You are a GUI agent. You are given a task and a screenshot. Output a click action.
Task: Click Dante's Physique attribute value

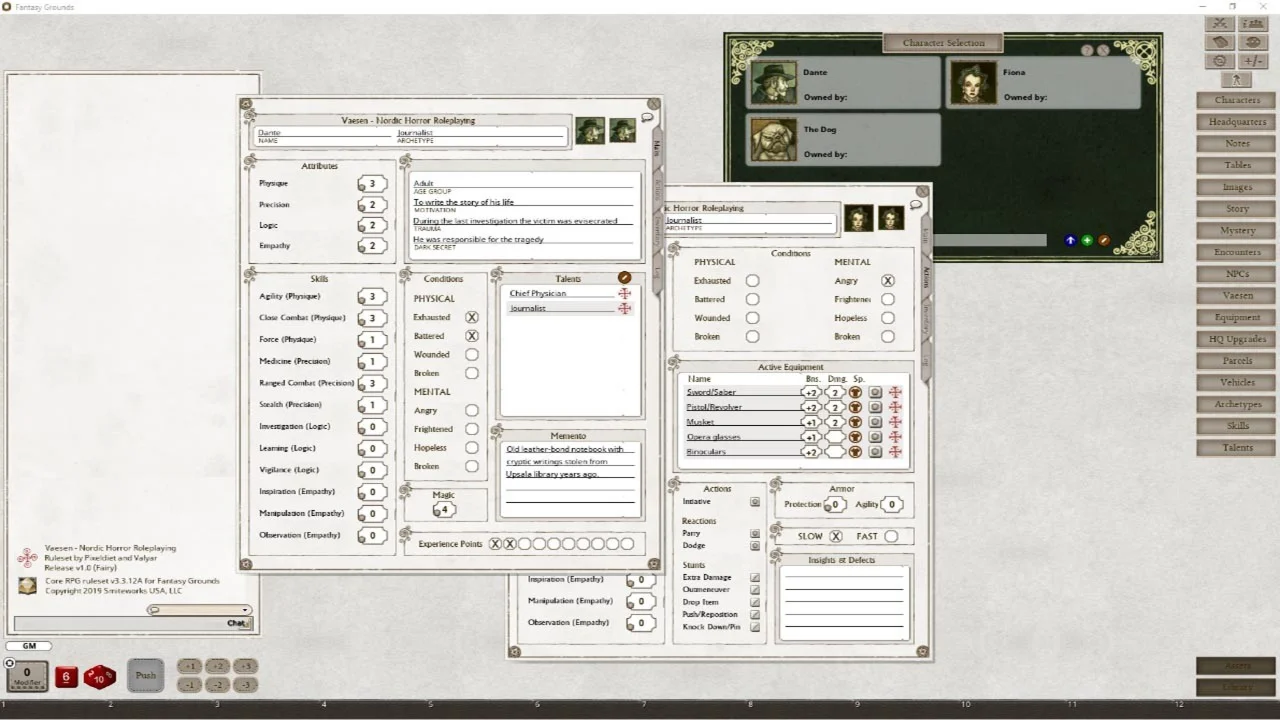pos(373,184)
